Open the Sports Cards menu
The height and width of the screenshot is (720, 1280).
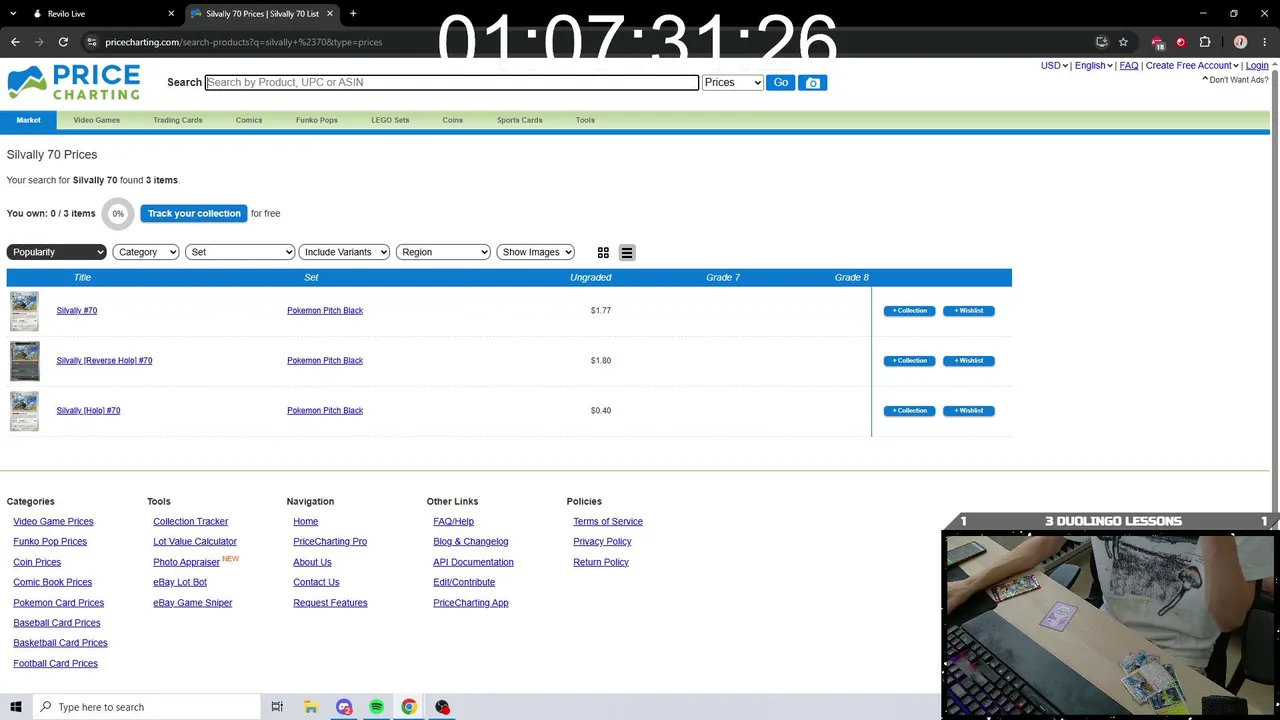click(520, 120)
